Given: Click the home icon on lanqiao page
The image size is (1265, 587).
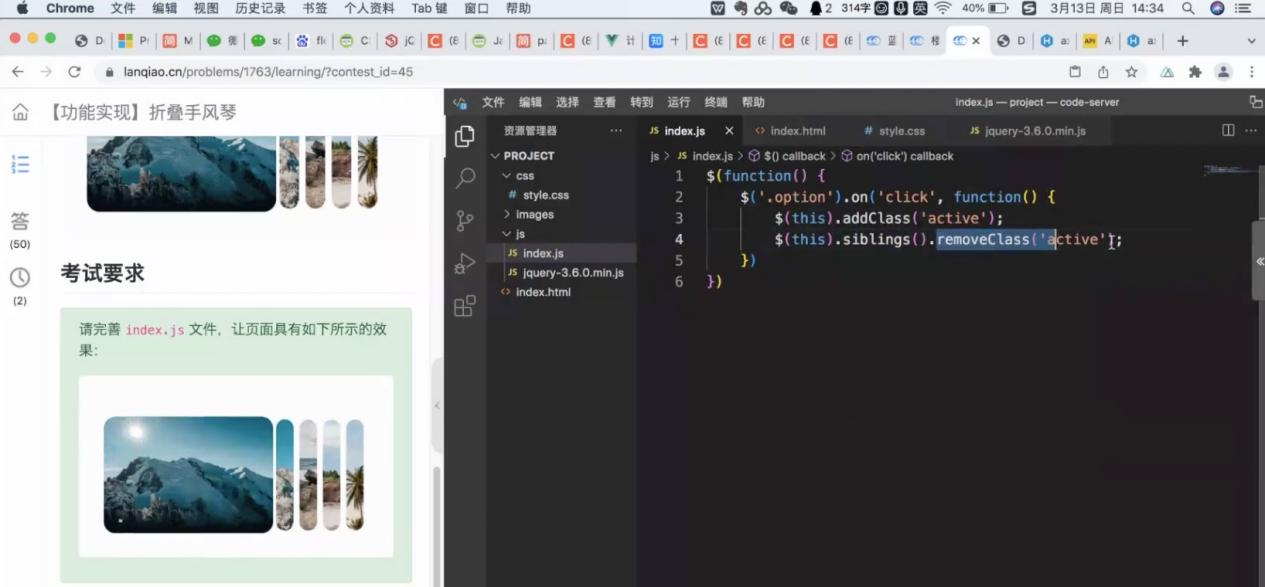Looking at the screenshot, I should tap(20, 112).
